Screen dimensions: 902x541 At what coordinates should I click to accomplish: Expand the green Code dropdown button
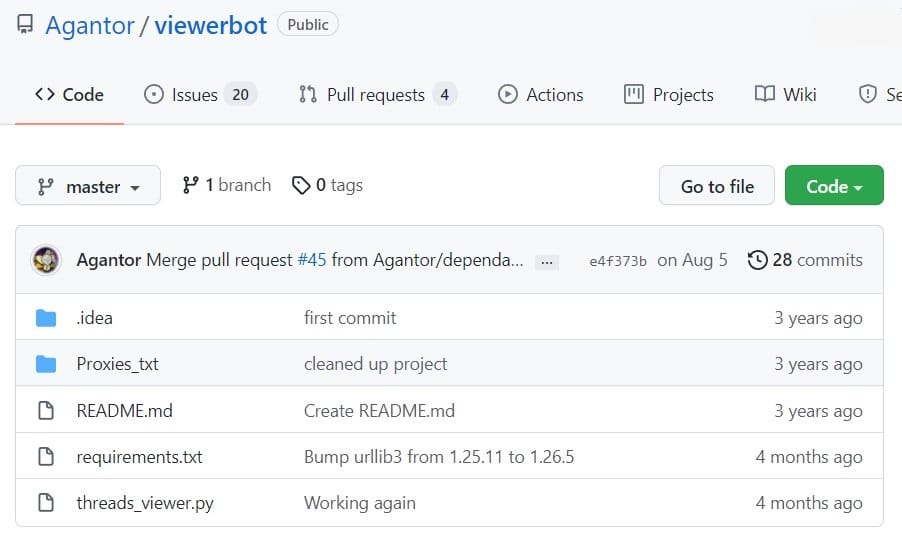click(834, 185)
